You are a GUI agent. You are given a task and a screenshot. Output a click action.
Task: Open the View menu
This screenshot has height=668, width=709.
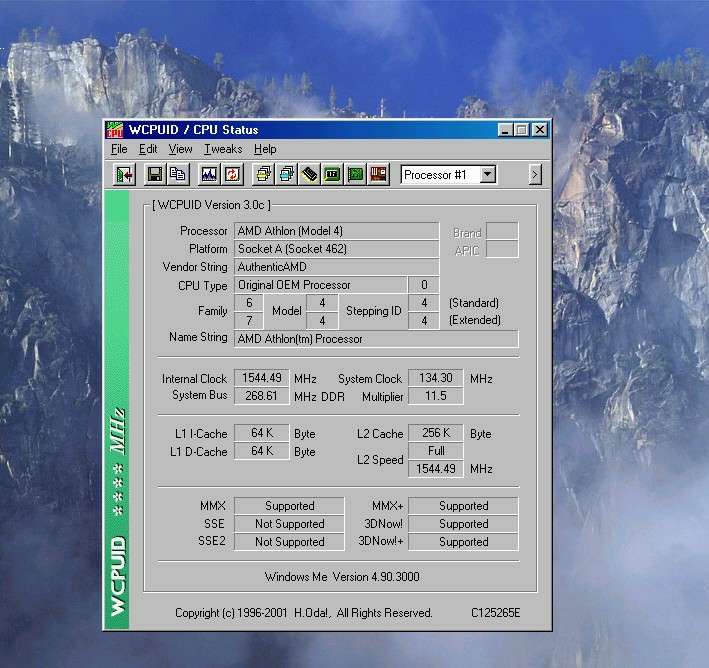[x=180, y=149]
